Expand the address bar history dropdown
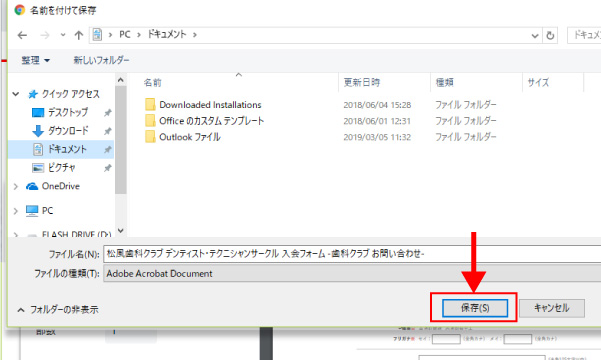Image resolution: width=601 pixels, height=360 pixels. tap(535, 36)
